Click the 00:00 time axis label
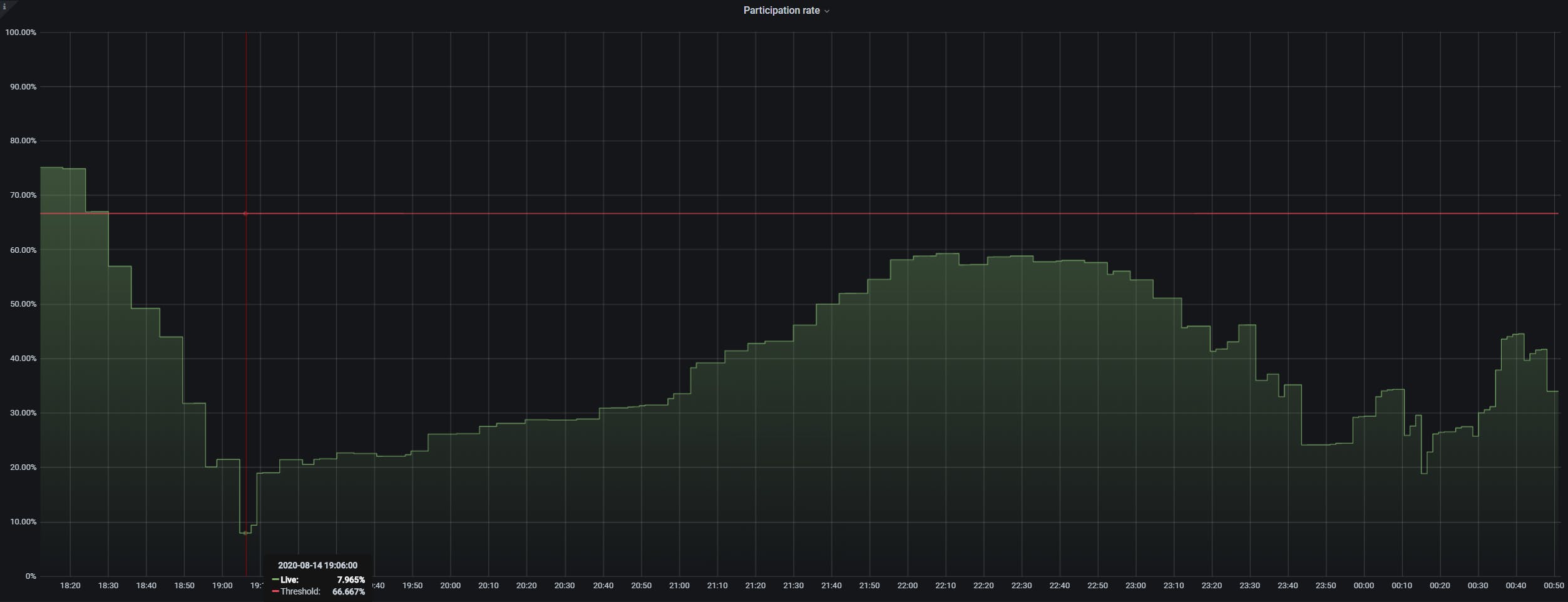Screen dimensions: 1568x602 1364,586
